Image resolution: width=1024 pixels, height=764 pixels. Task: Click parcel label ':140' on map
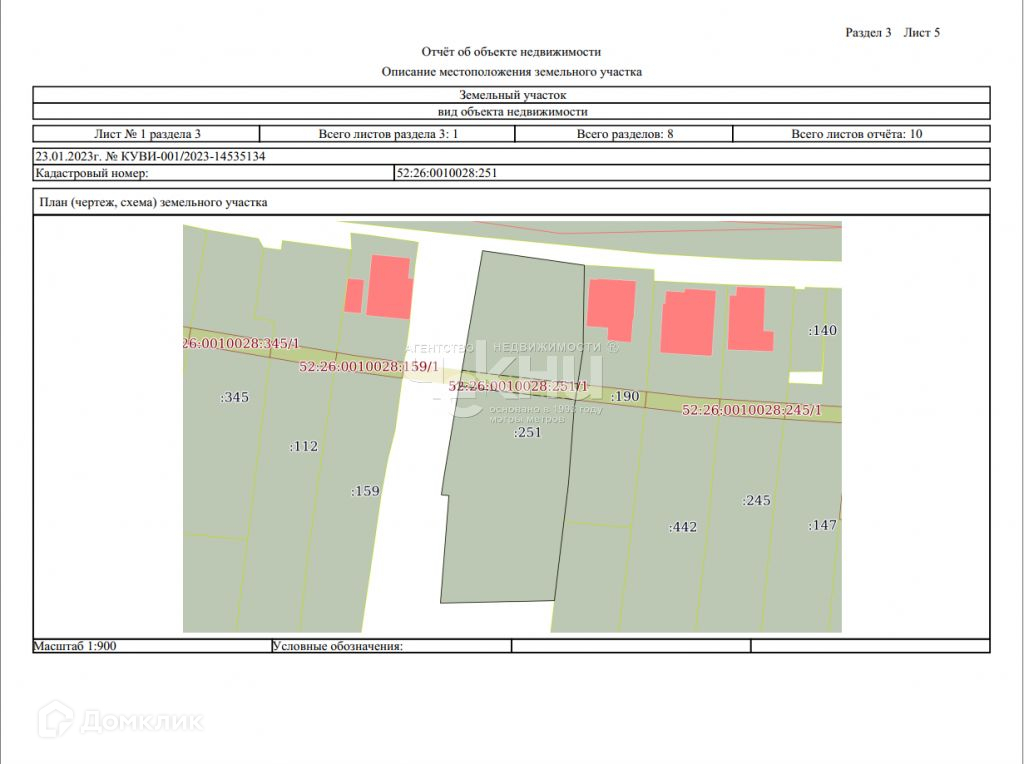pos(822,330)
